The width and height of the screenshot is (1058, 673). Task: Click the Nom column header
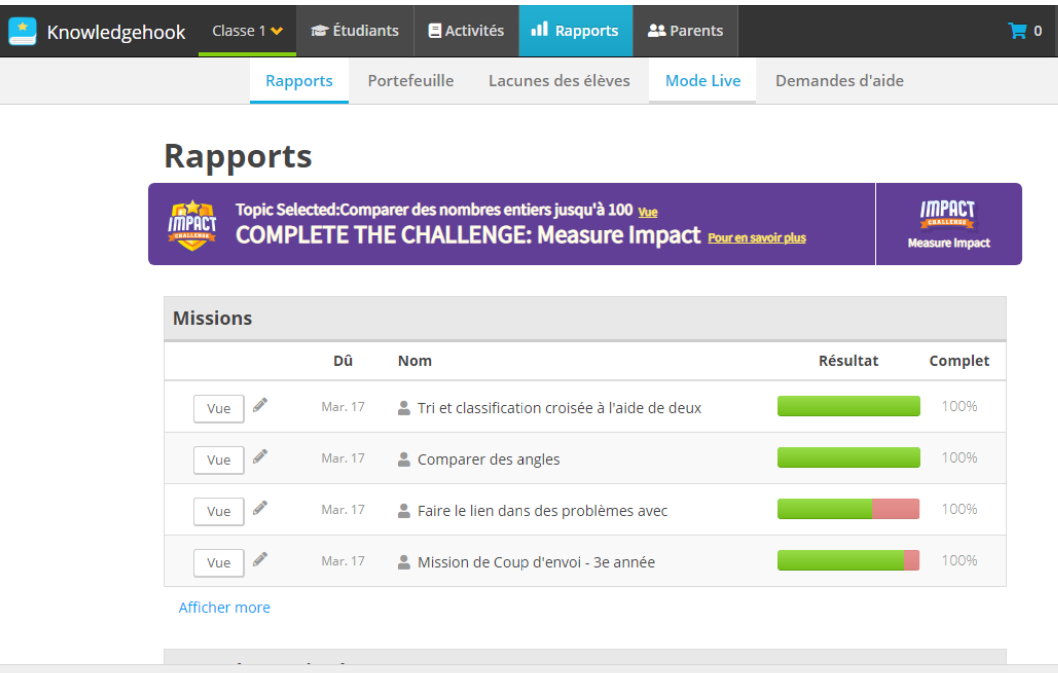(x=414, y=361)
